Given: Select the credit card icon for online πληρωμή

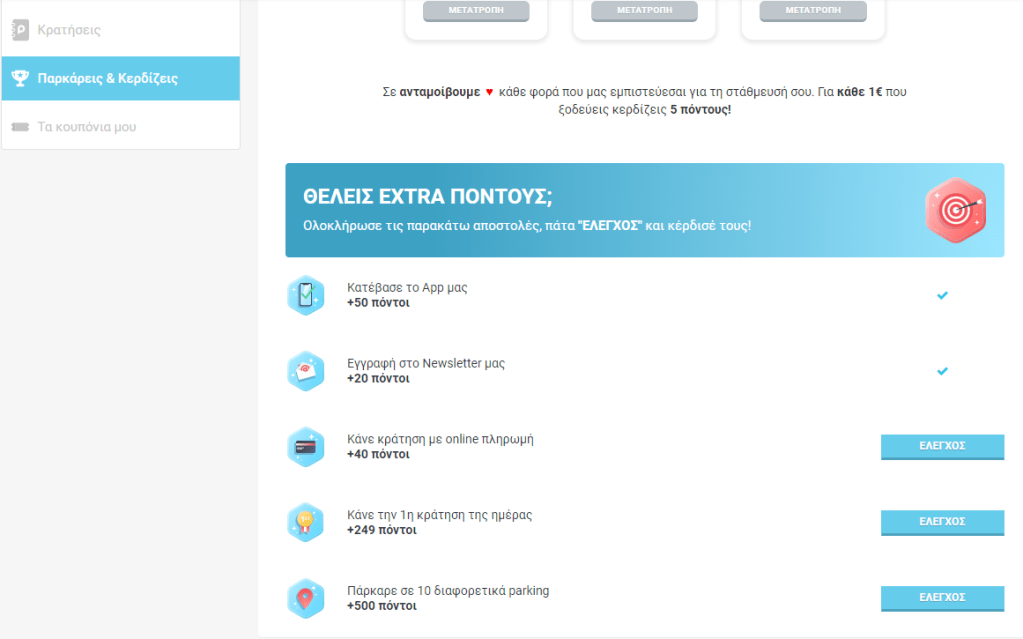Looking at the screenshot, I should (306, 447).
